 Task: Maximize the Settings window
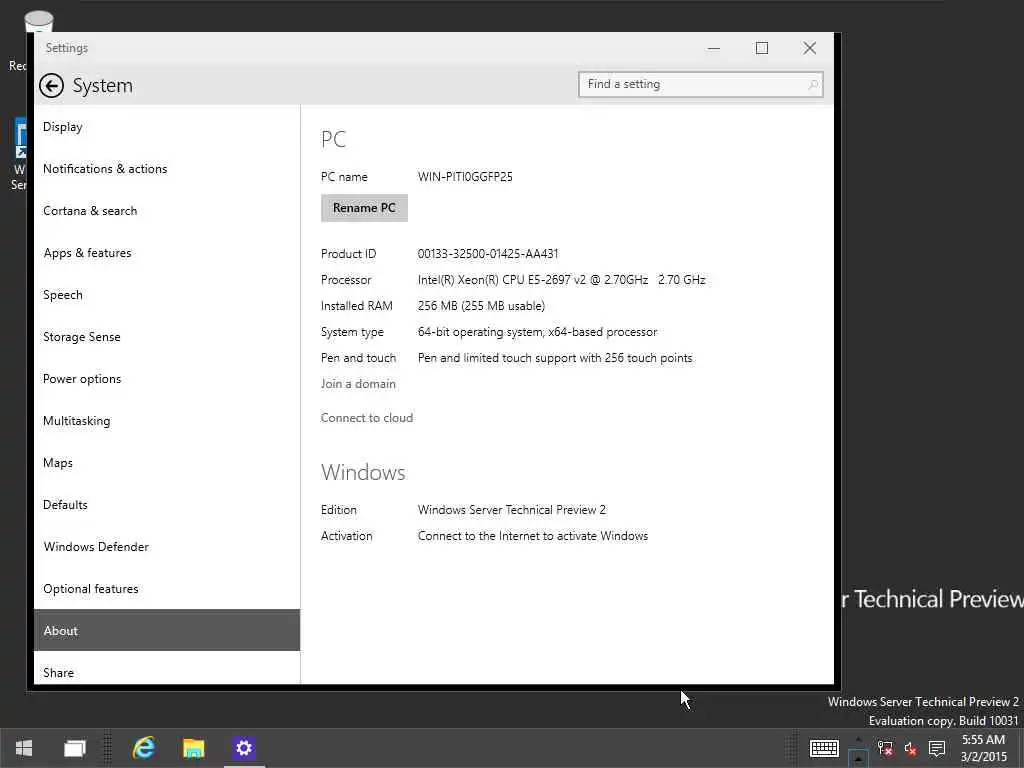coord(761,48)
